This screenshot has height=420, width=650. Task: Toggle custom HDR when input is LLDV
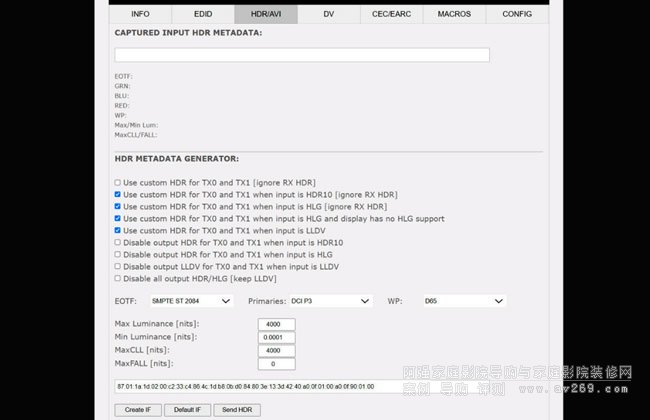[x=119, y=230]
